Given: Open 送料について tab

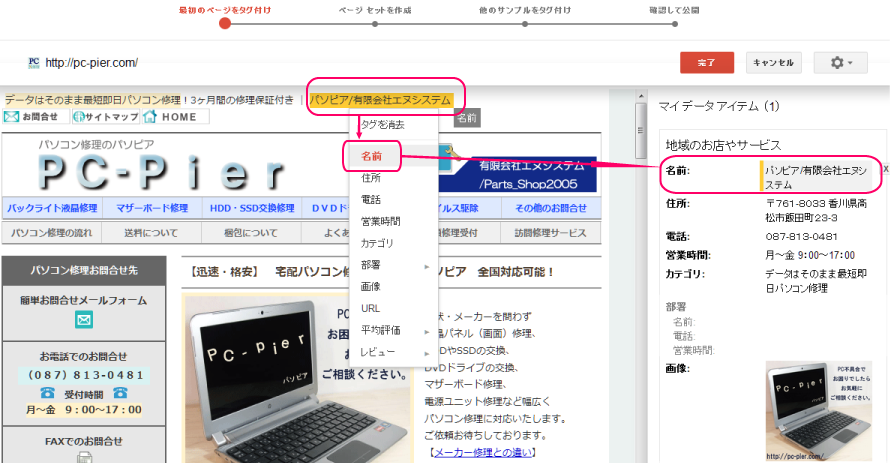Looking at the screenshot, I should (152, 233).
